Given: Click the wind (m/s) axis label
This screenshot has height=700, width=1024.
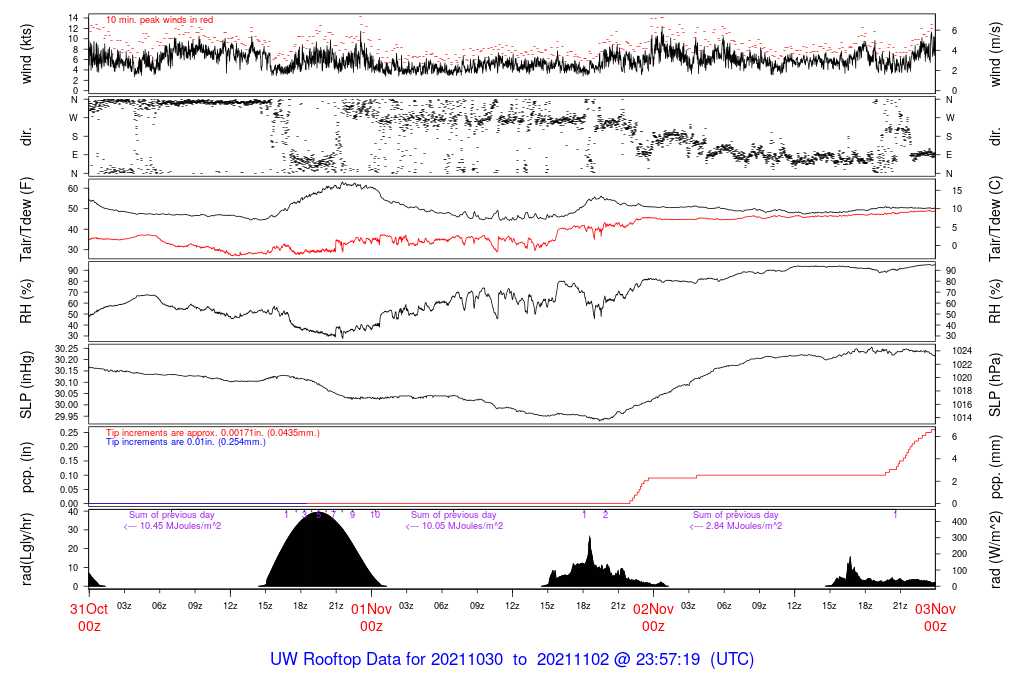Looking at the screenshot, I should tap(996, 52).
